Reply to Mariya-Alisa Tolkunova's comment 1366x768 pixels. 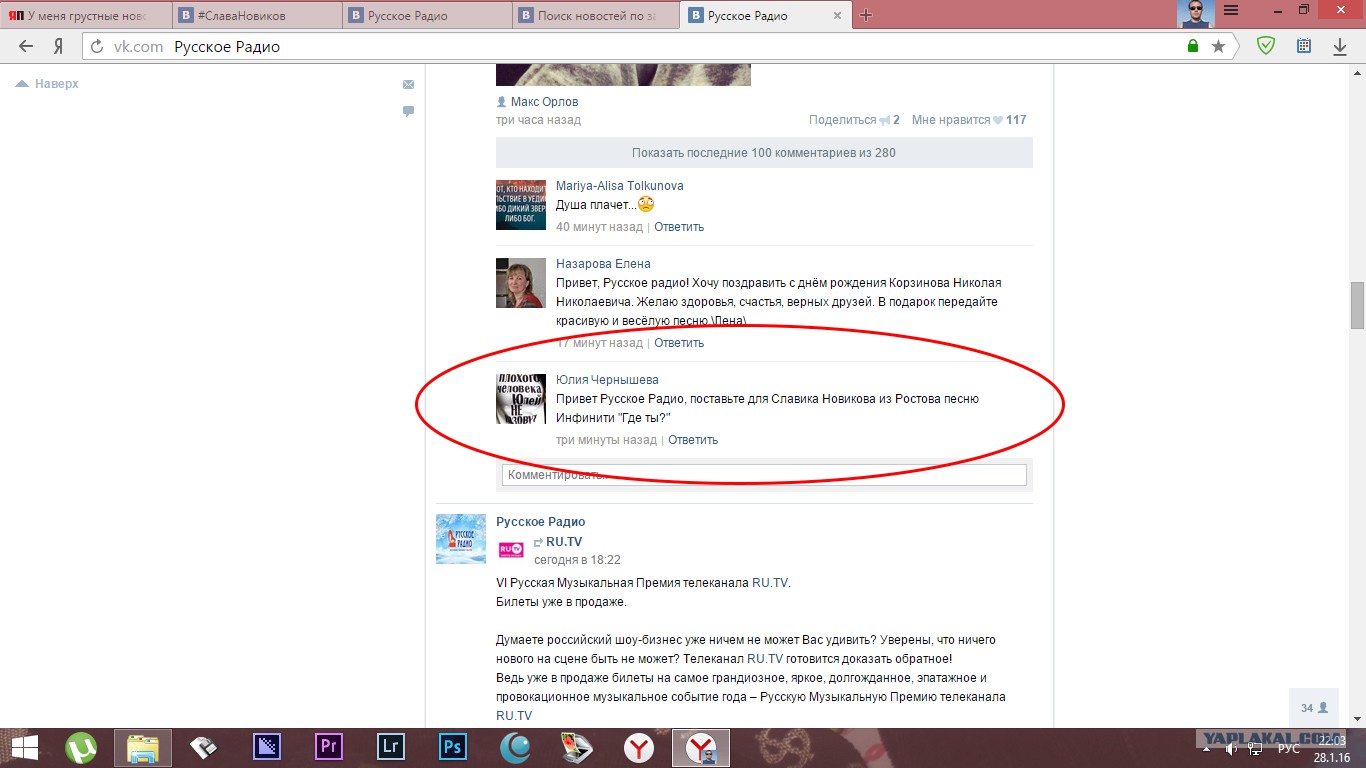click(x=679, y=227)
